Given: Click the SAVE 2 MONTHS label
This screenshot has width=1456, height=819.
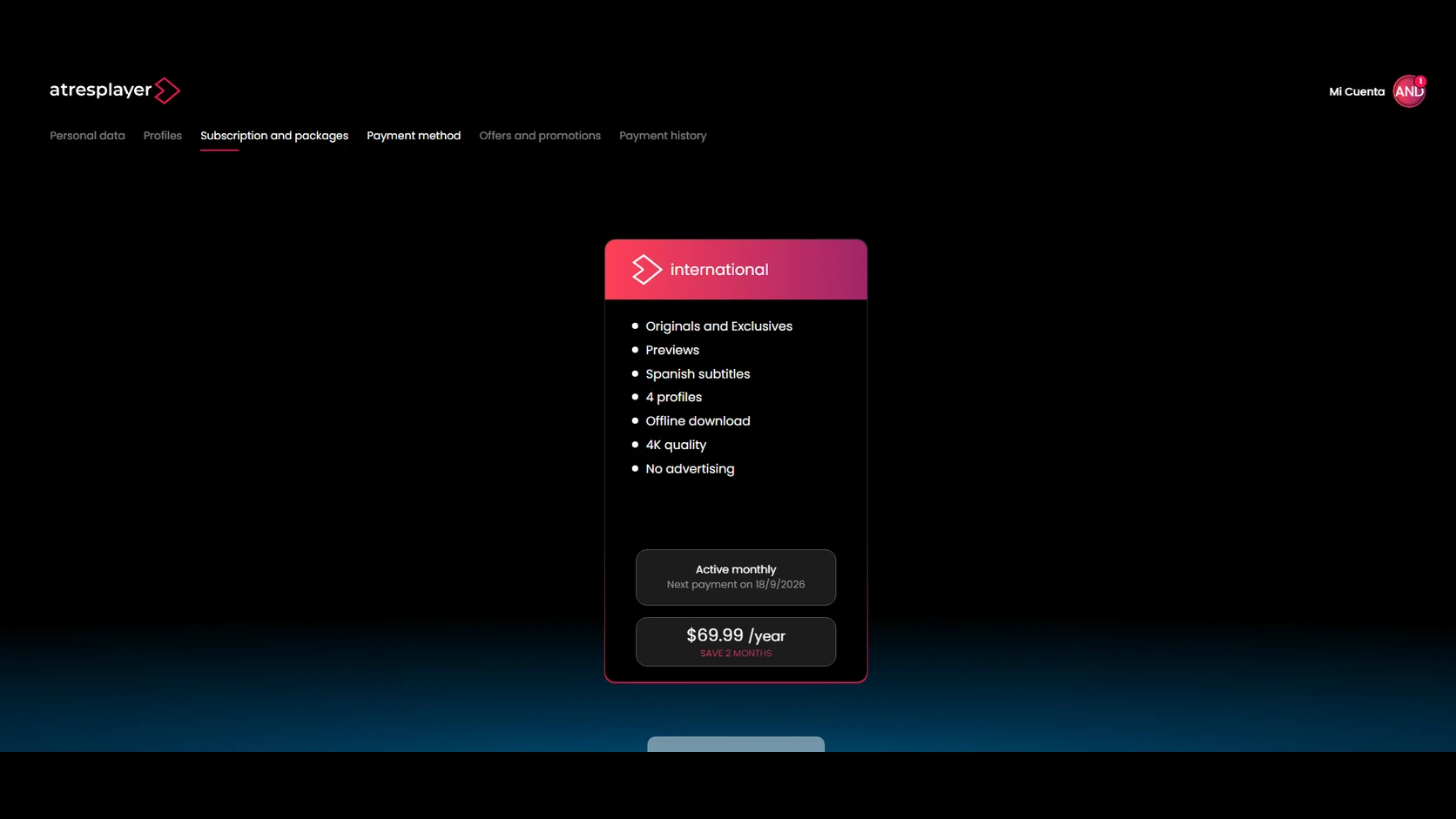Looking at the screenshot, I should (736, 654).
